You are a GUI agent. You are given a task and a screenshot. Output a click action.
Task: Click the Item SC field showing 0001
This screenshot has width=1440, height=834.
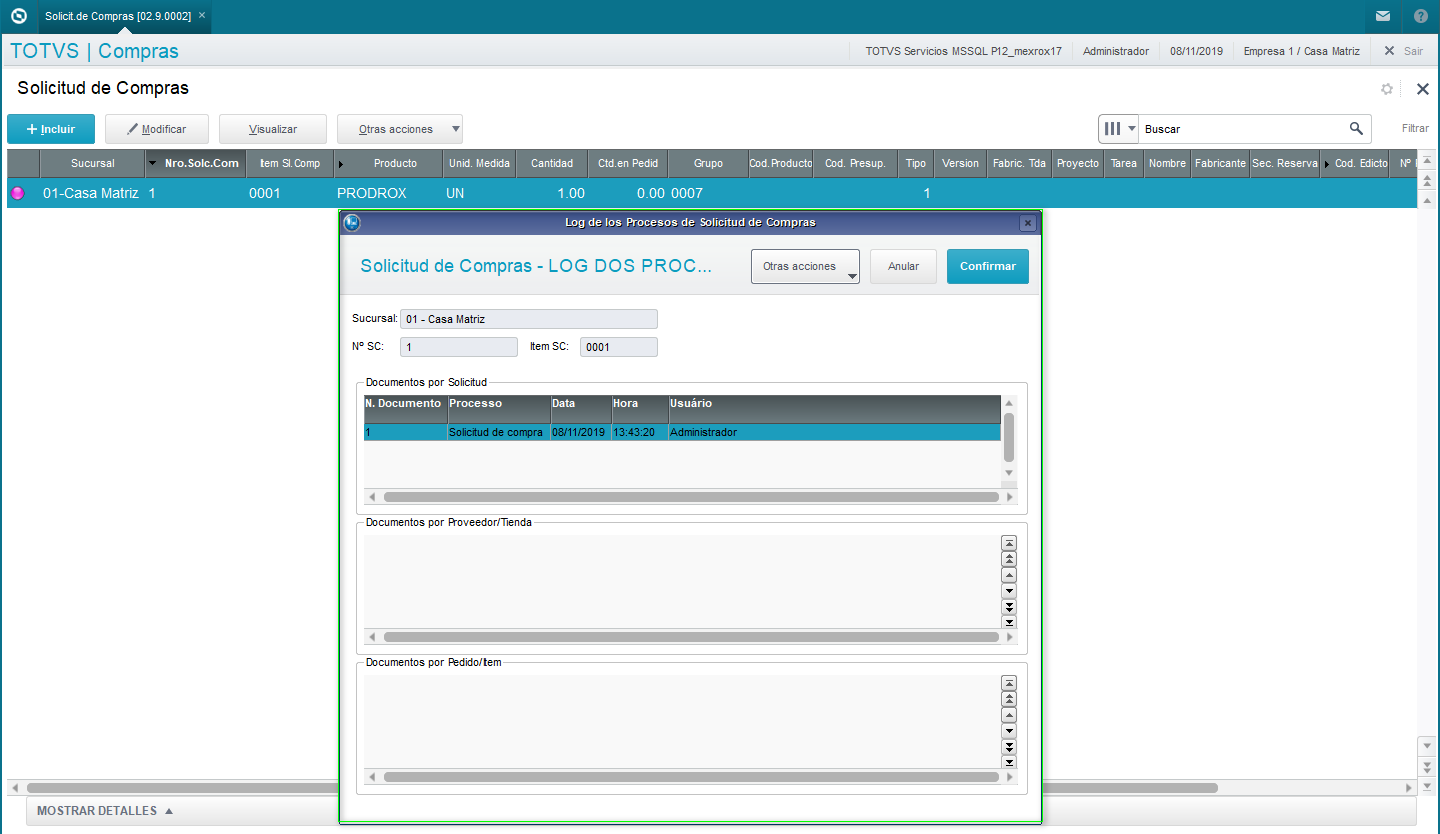pos(619,347)
